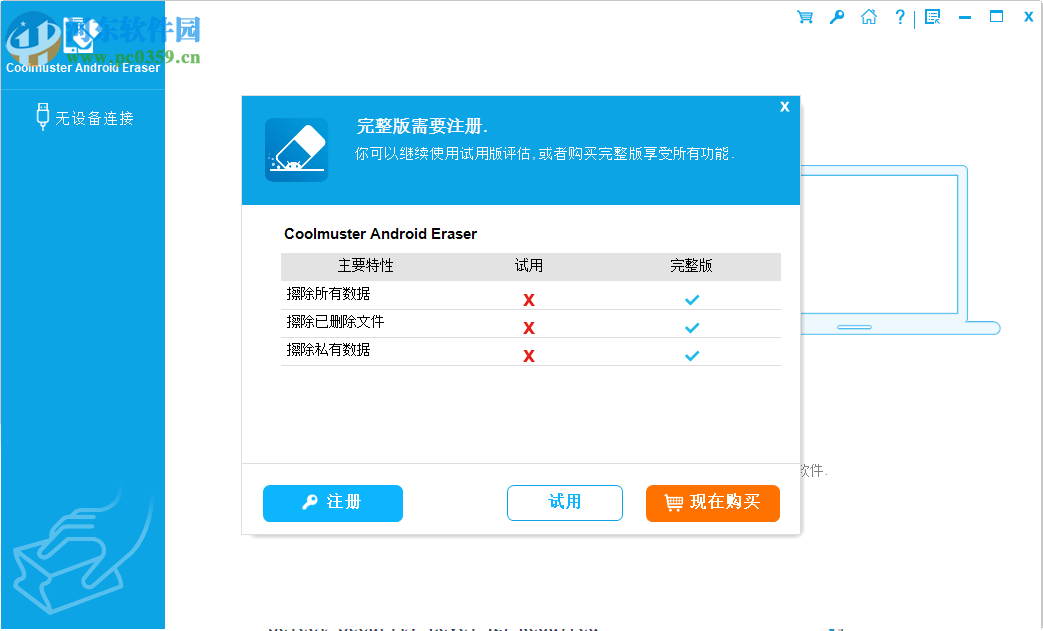Click the green checkmark for 擦除所有数据
Viewport: 1043px width, 631px height.
(691, 298)
